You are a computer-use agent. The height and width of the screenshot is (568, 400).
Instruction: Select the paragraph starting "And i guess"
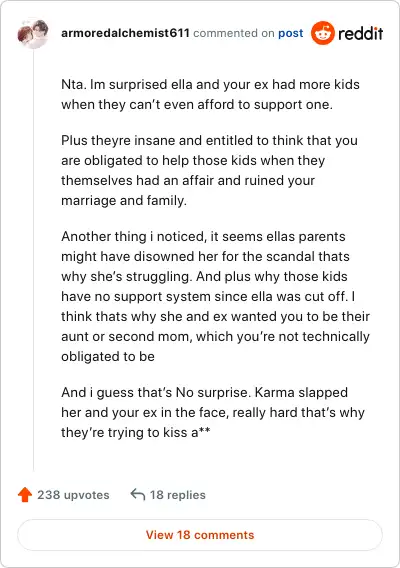pos(213,412)
